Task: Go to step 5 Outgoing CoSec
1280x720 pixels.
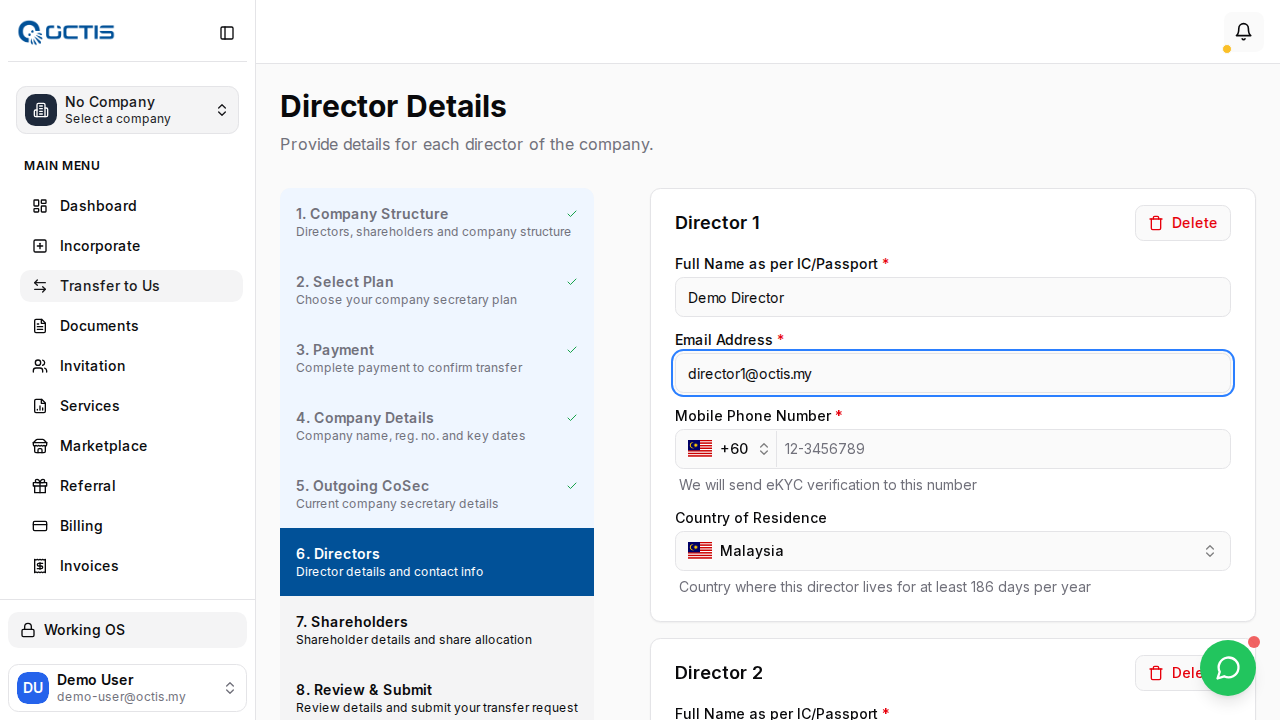Action: coord(437,494)
